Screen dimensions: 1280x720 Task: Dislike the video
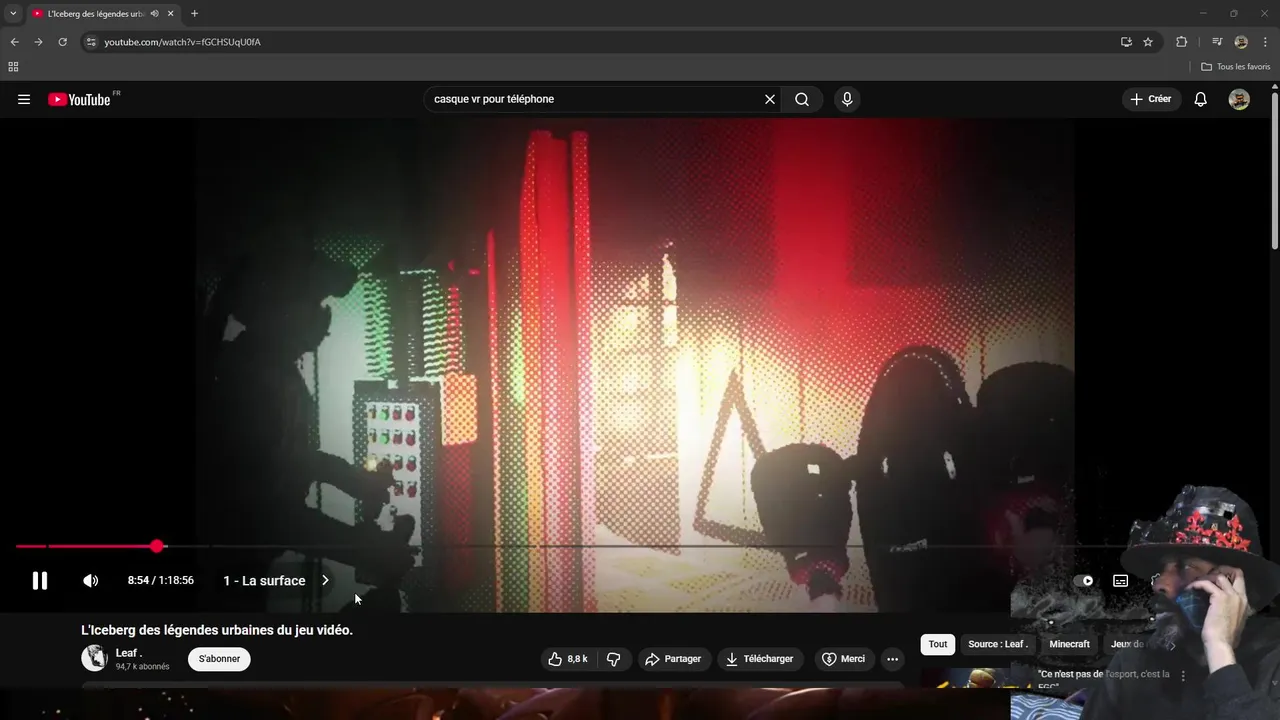tap(613, 659)
